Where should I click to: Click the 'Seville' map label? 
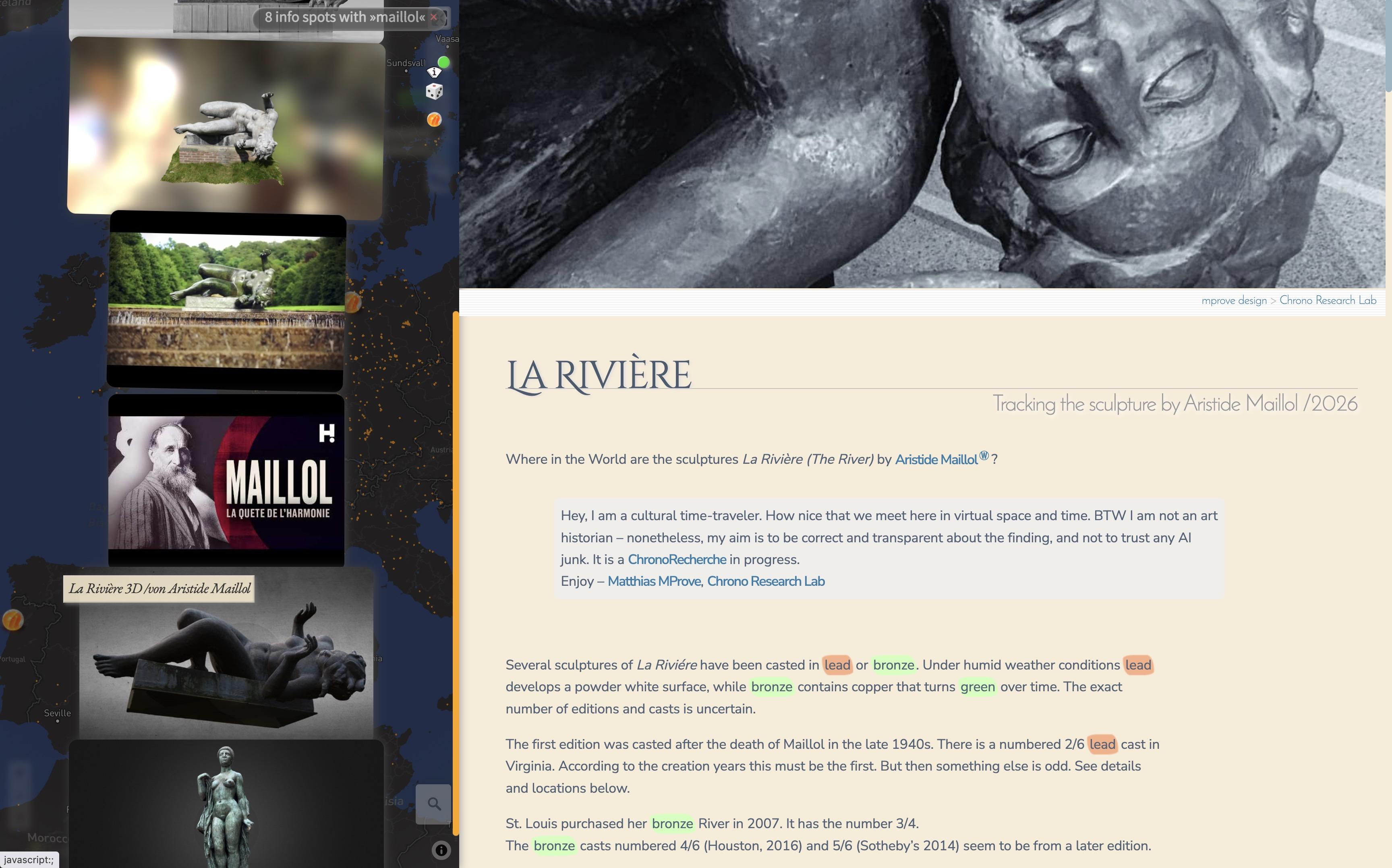58,713
